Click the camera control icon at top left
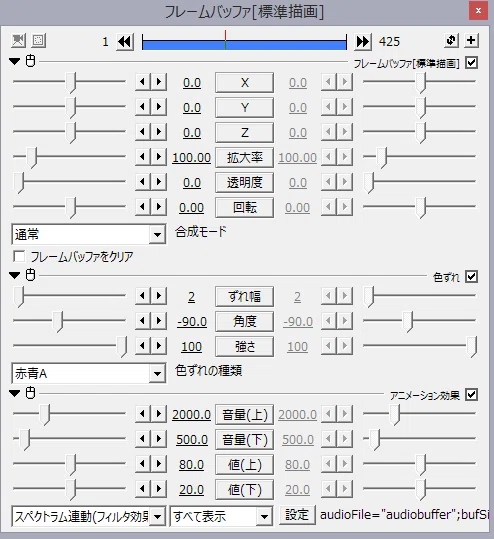Viewport: 494px width, 539px height. click(x=18, y=41)
